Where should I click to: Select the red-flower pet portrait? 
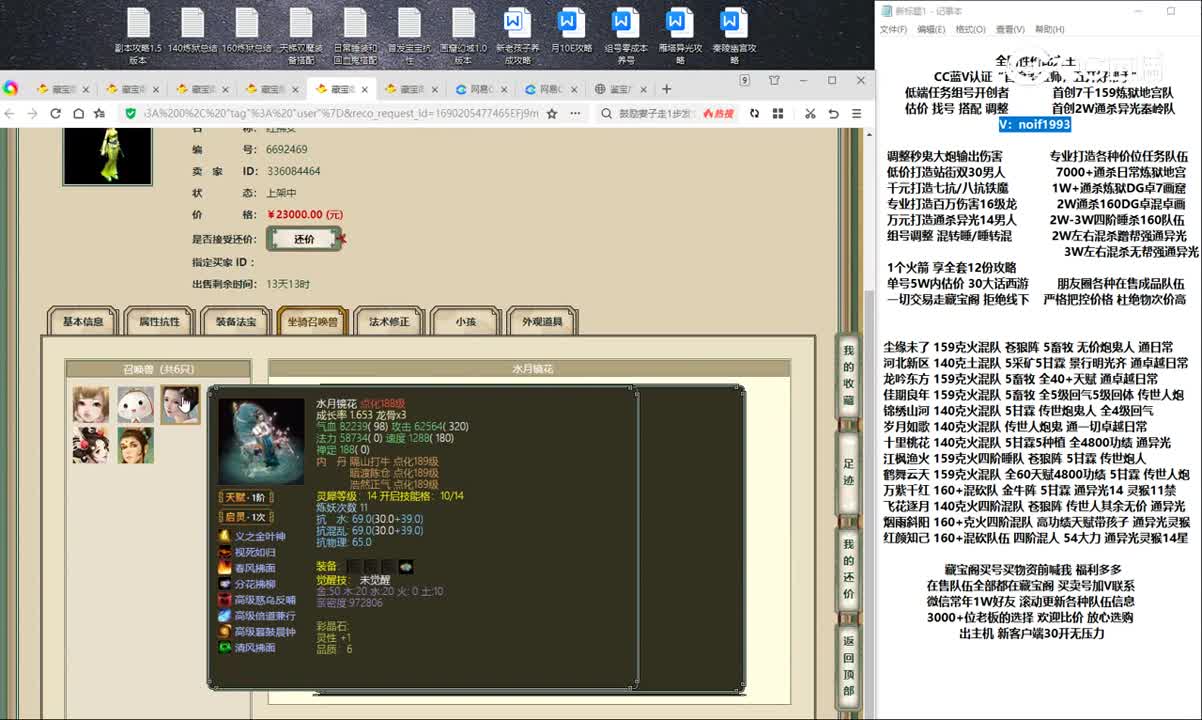91,445
